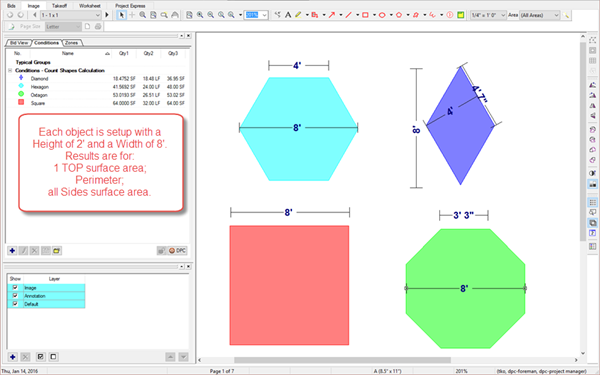
Task: Click the previous page arrow
Action: coord(35,15)
